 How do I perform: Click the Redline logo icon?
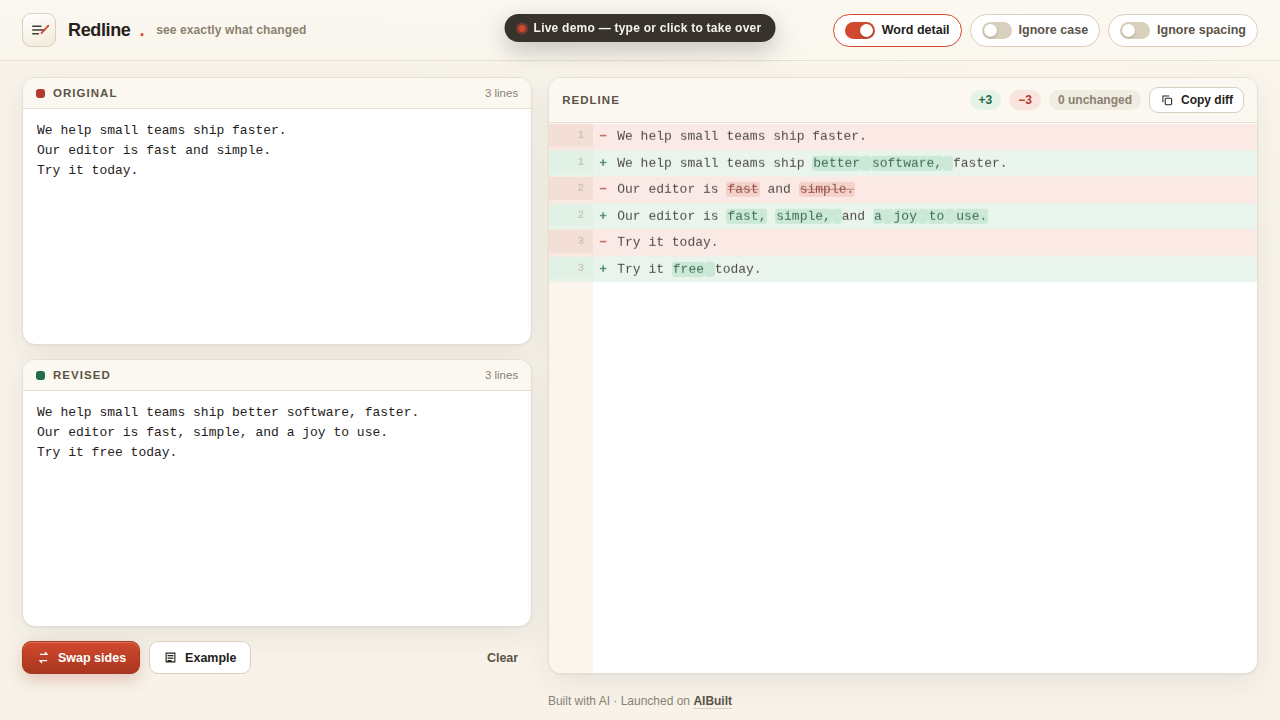(39, 30)
